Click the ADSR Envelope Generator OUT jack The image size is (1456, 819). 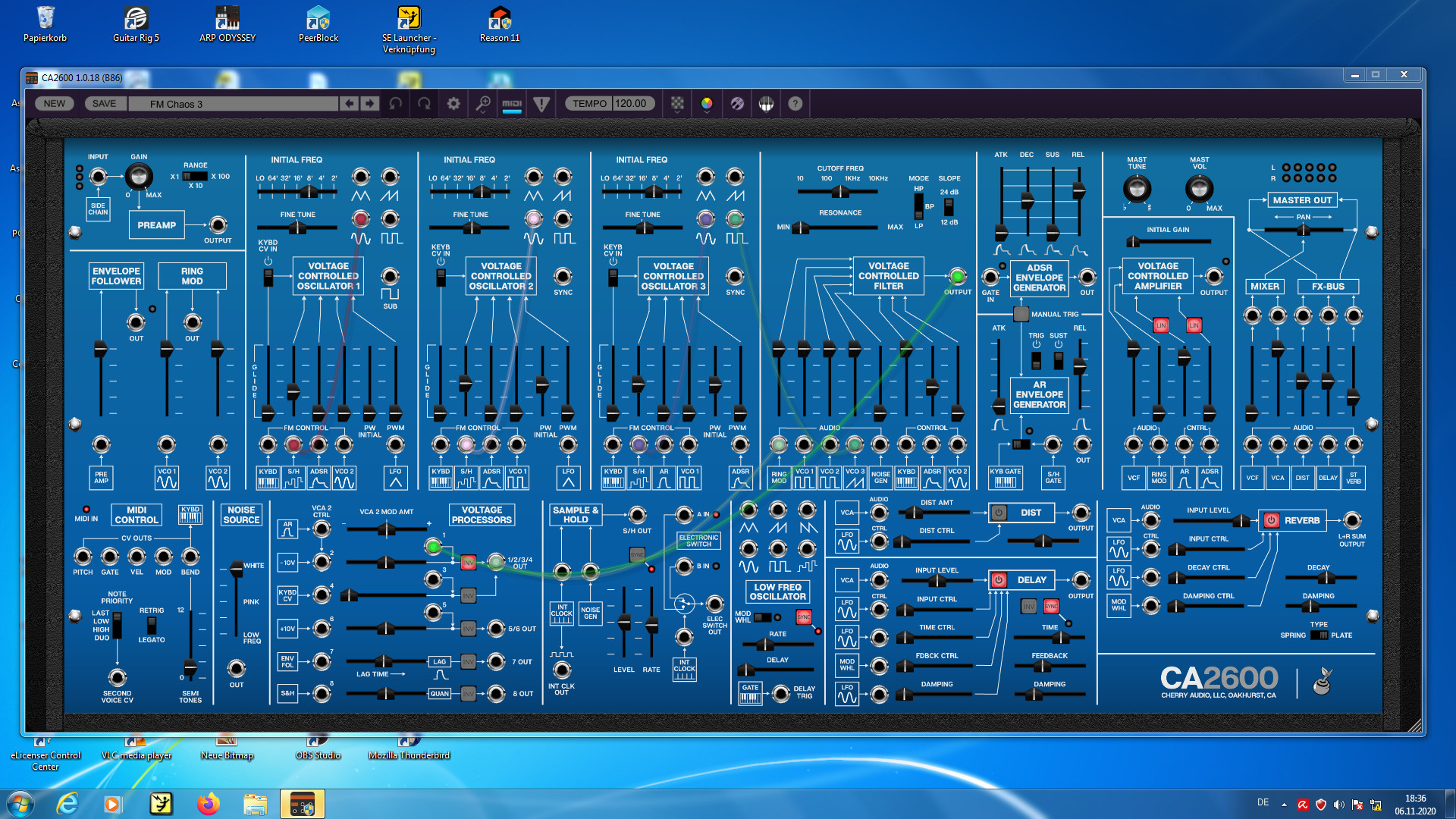point(1087,277)
